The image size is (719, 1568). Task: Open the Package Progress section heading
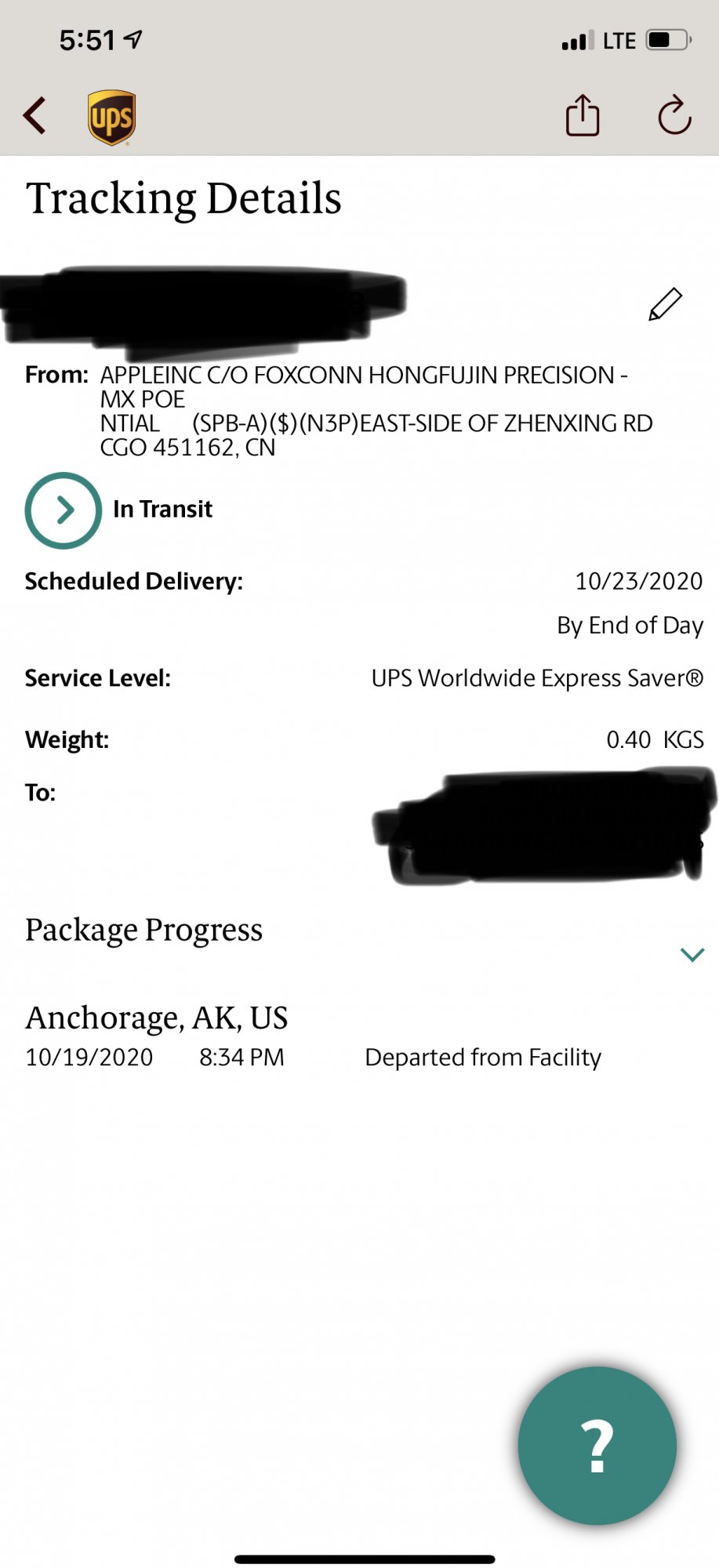point(143,931)
